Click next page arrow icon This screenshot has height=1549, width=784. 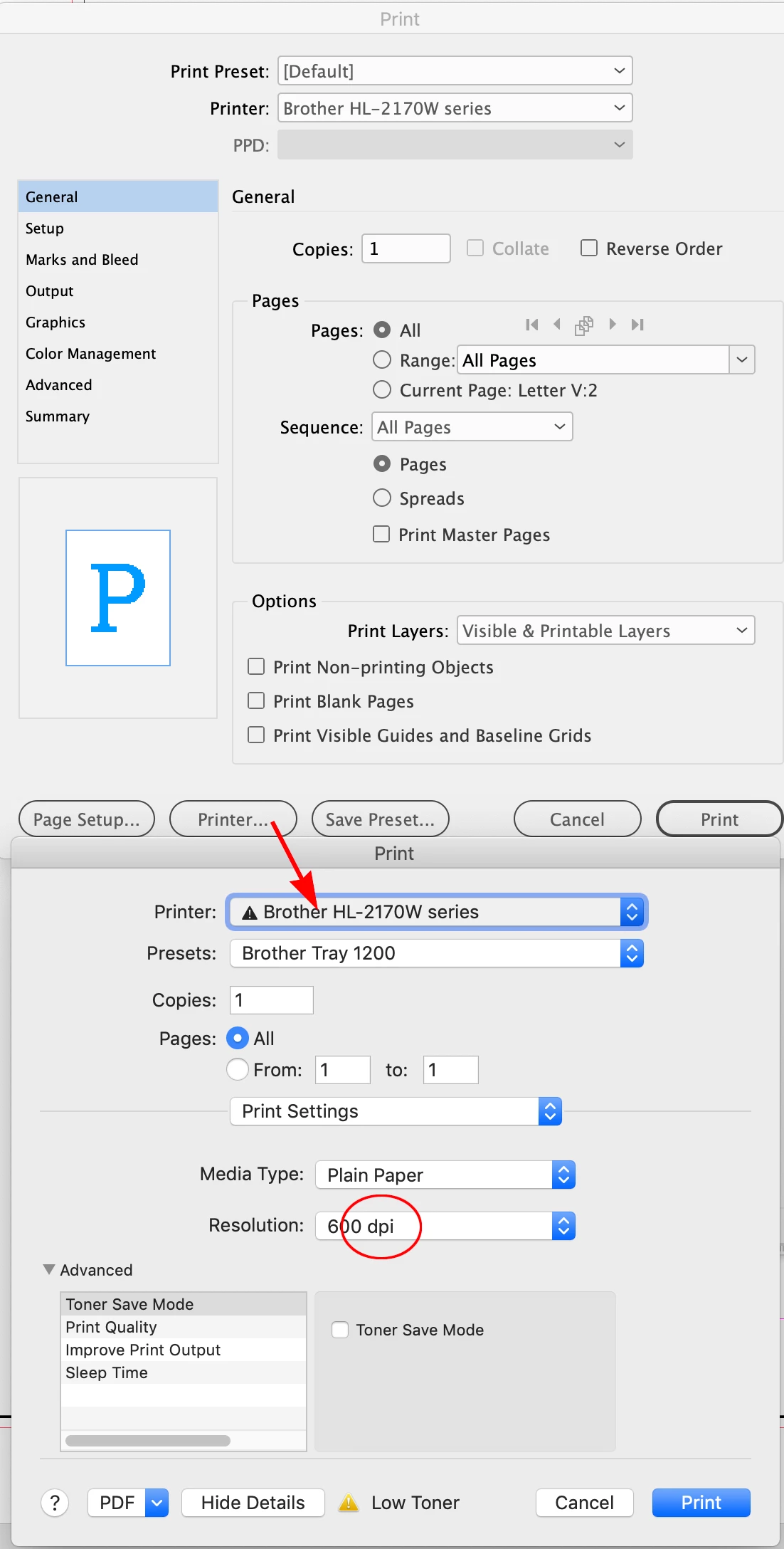(x=612, y=325)
